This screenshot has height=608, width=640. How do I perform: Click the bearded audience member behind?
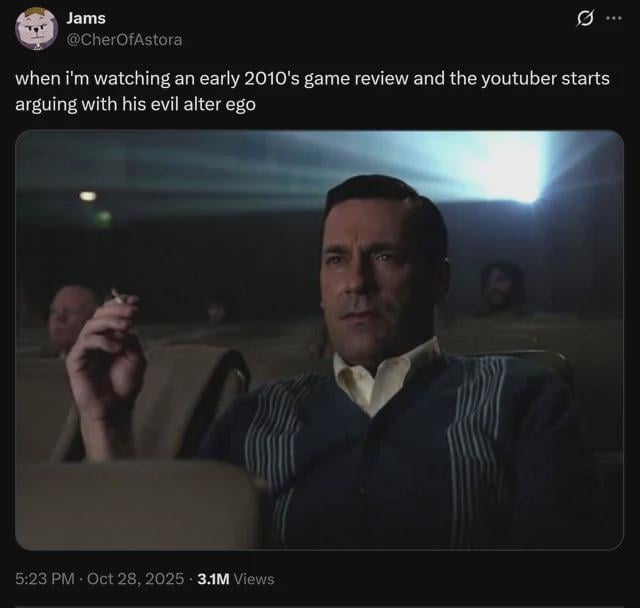(501, 288)
